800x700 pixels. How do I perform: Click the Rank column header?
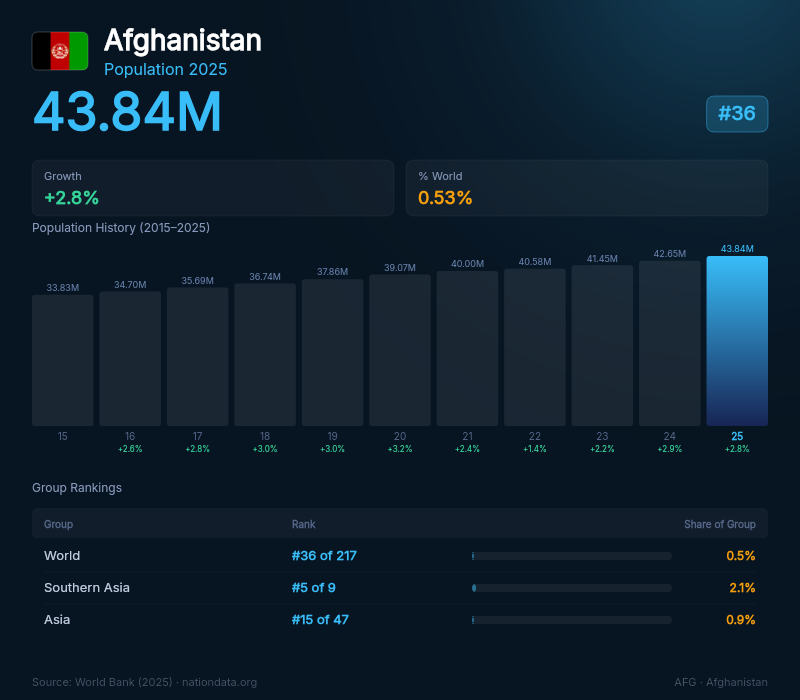click(x=304, y=524)
